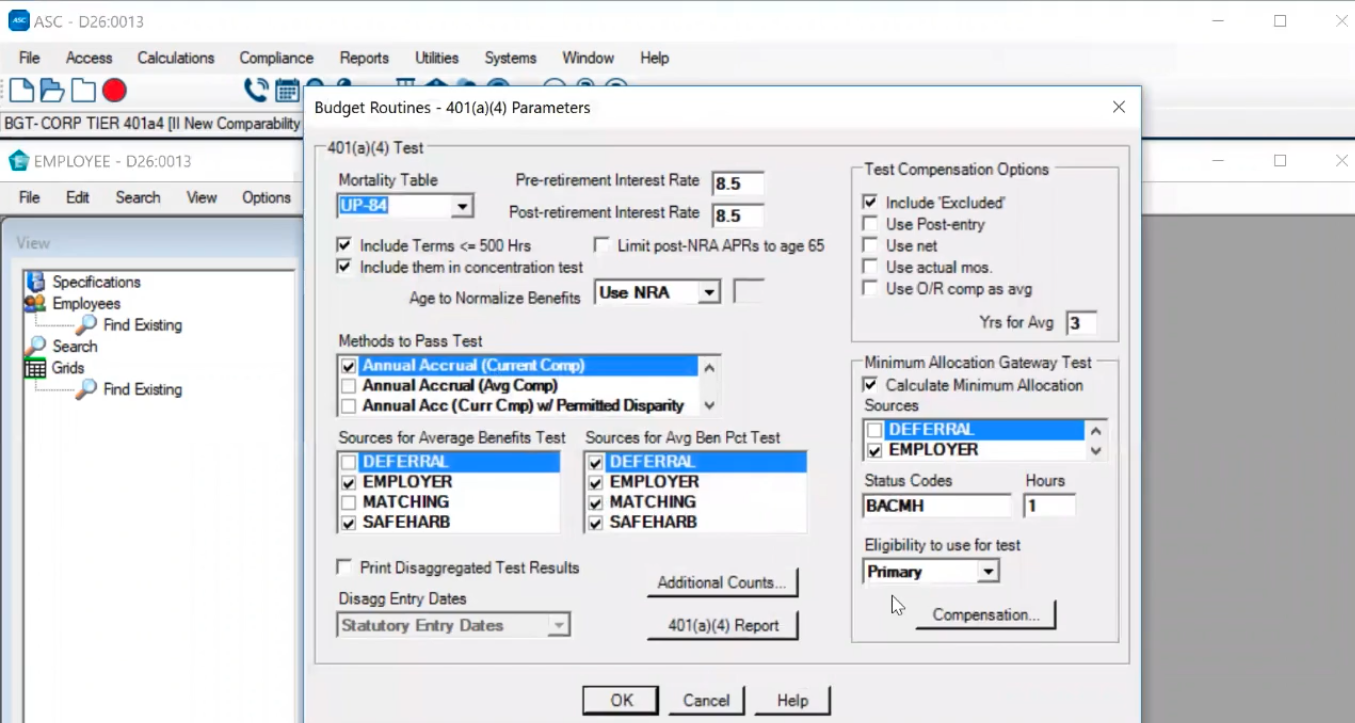
Task: Open Eligibility to use for test dropdown
Action: 987,572
